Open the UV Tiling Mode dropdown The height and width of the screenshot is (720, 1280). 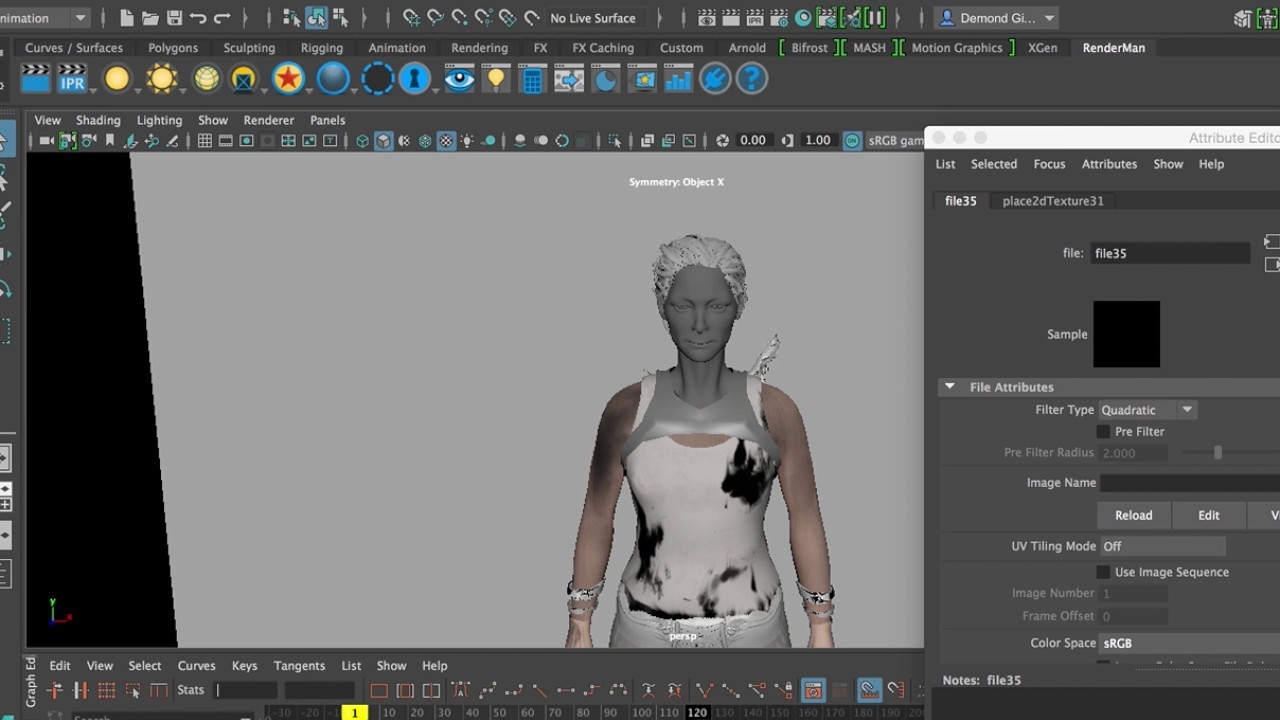point(1162,546)
